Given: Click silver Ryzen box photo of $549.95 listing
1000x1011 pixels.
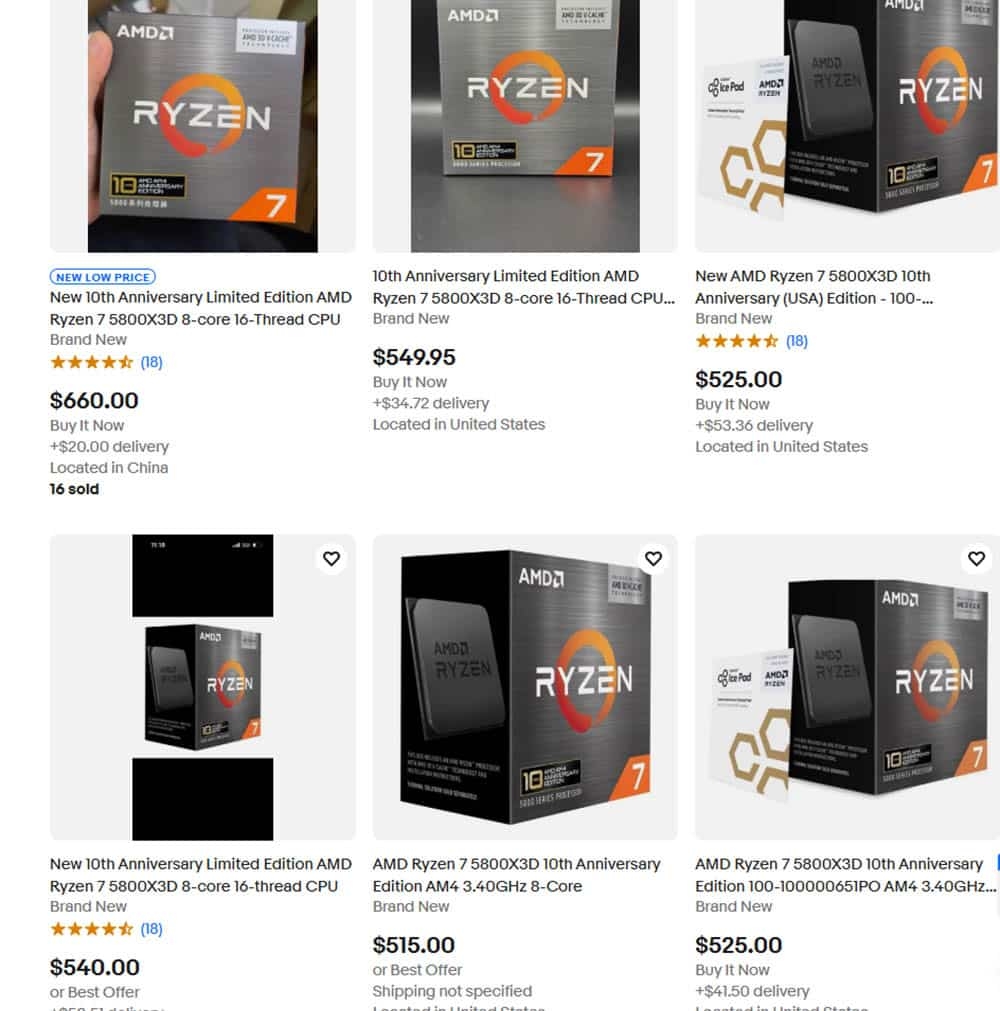Looking at the screenshot, I should (525, 126).
